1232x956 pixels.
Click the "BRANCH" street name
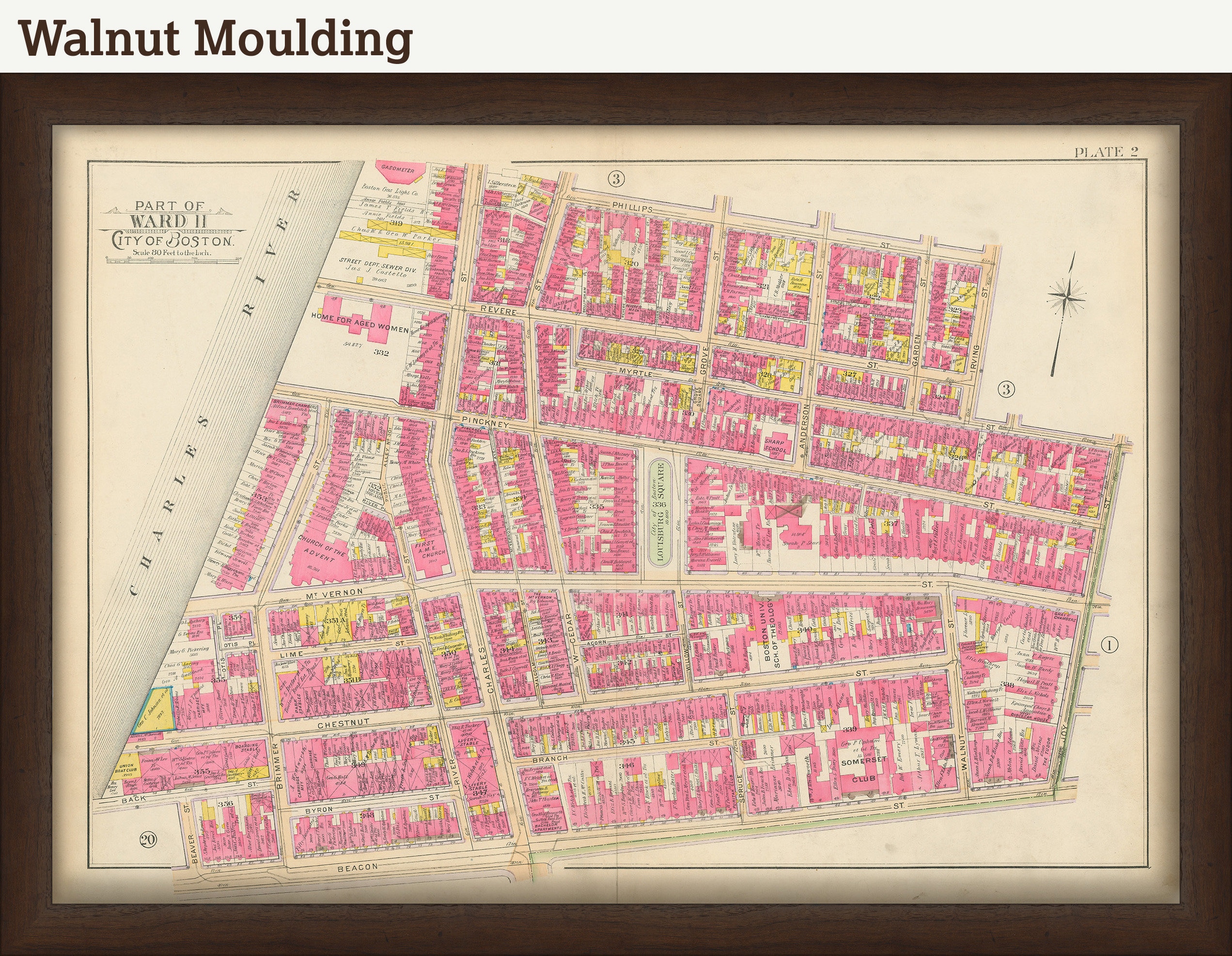549,759
